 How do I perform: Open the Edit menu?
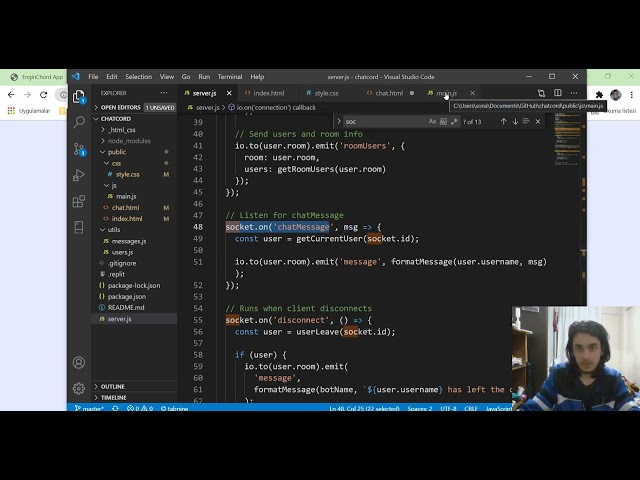[111, 76]
